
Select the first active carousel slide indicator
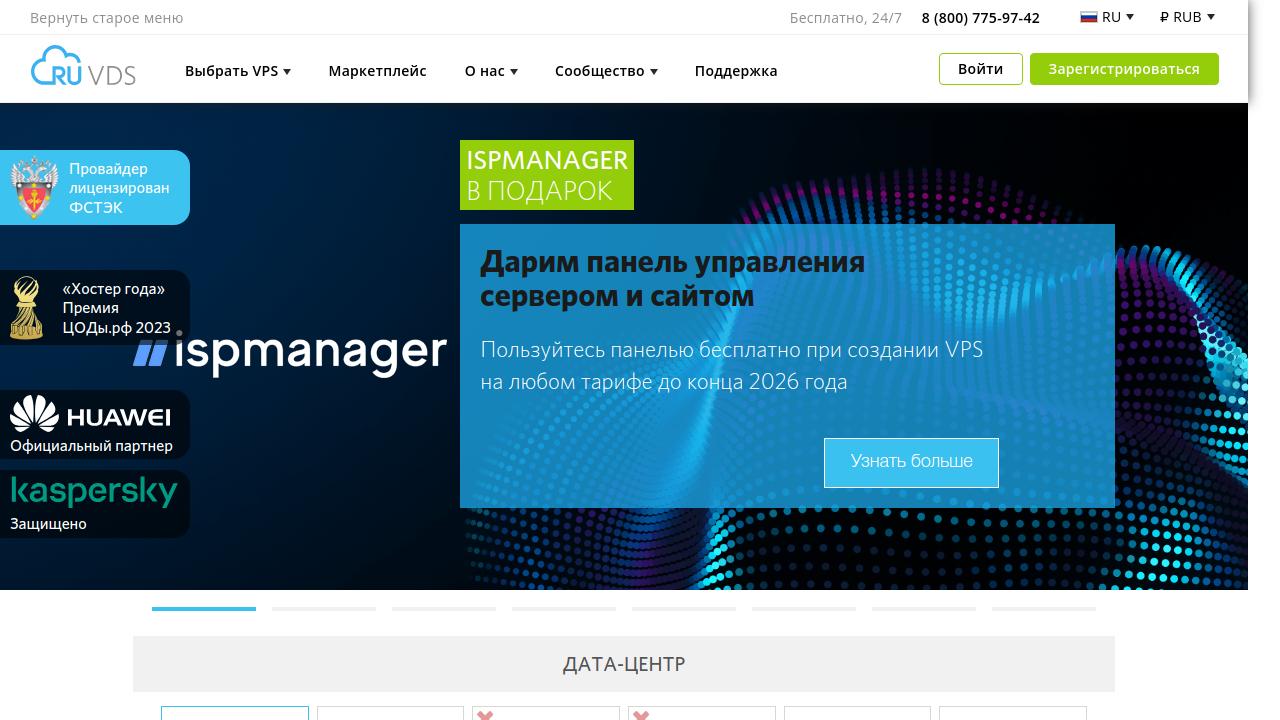204,608
